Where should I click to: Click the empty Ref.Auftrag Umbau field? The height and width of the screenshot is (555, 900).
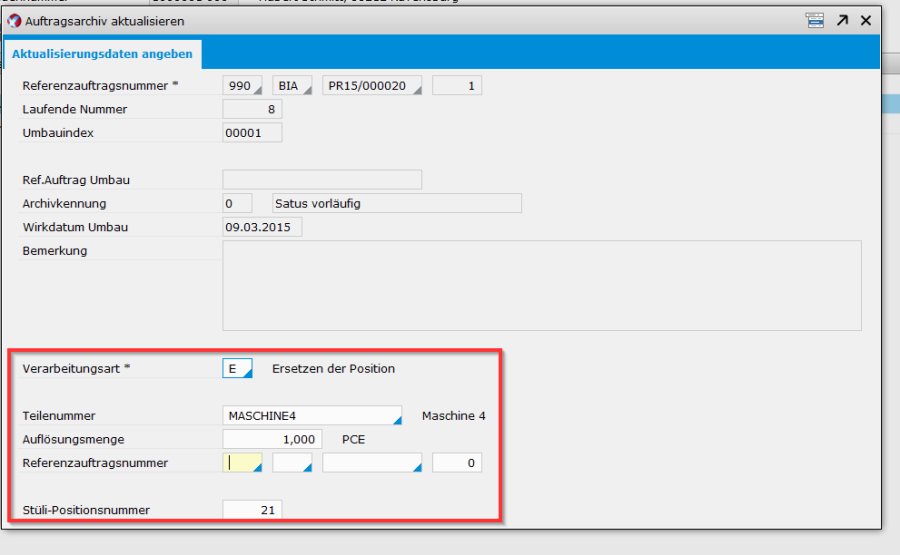(x=321, y=180)
